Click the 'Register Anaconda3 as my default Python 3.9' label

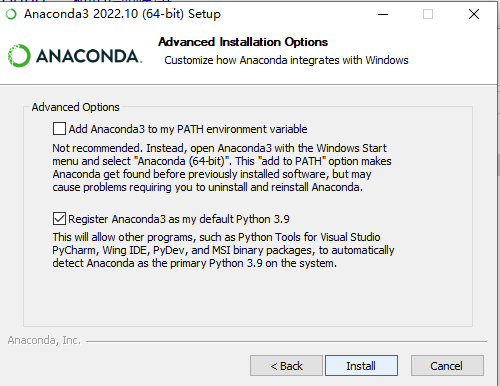[179, 219]
